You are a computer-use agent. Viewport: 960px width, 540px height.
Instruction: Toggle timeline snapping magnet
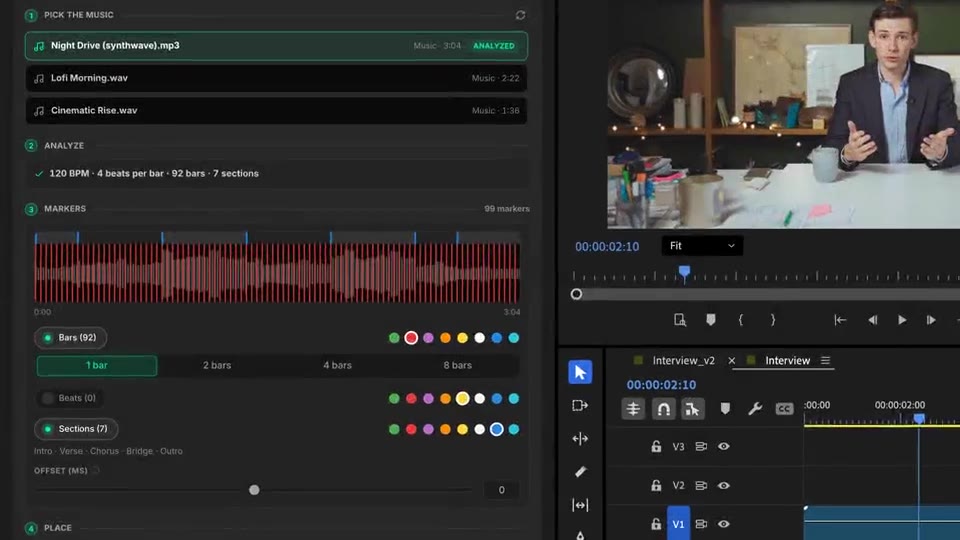click(x=663, y=409)
